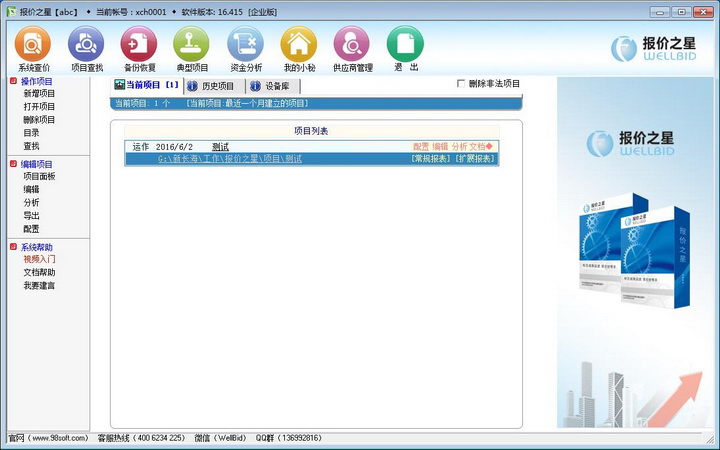The height and width of the screenshot is (450, 720).
Task: Collapse the 编辑项目 sidebar group
Action: (13, 164)
